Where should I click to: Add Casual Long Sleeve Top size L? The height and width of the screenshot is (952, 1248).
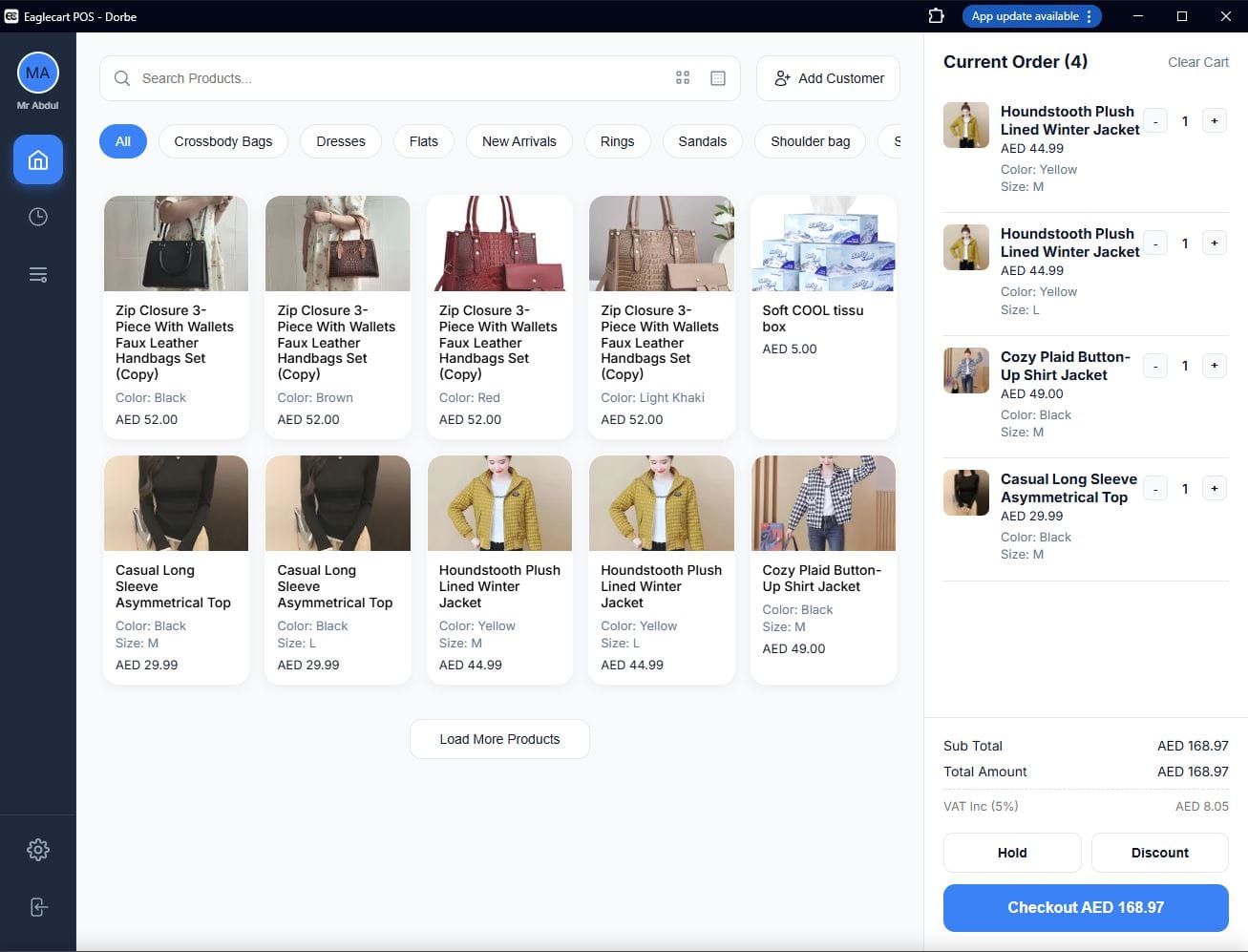point(338,569)
